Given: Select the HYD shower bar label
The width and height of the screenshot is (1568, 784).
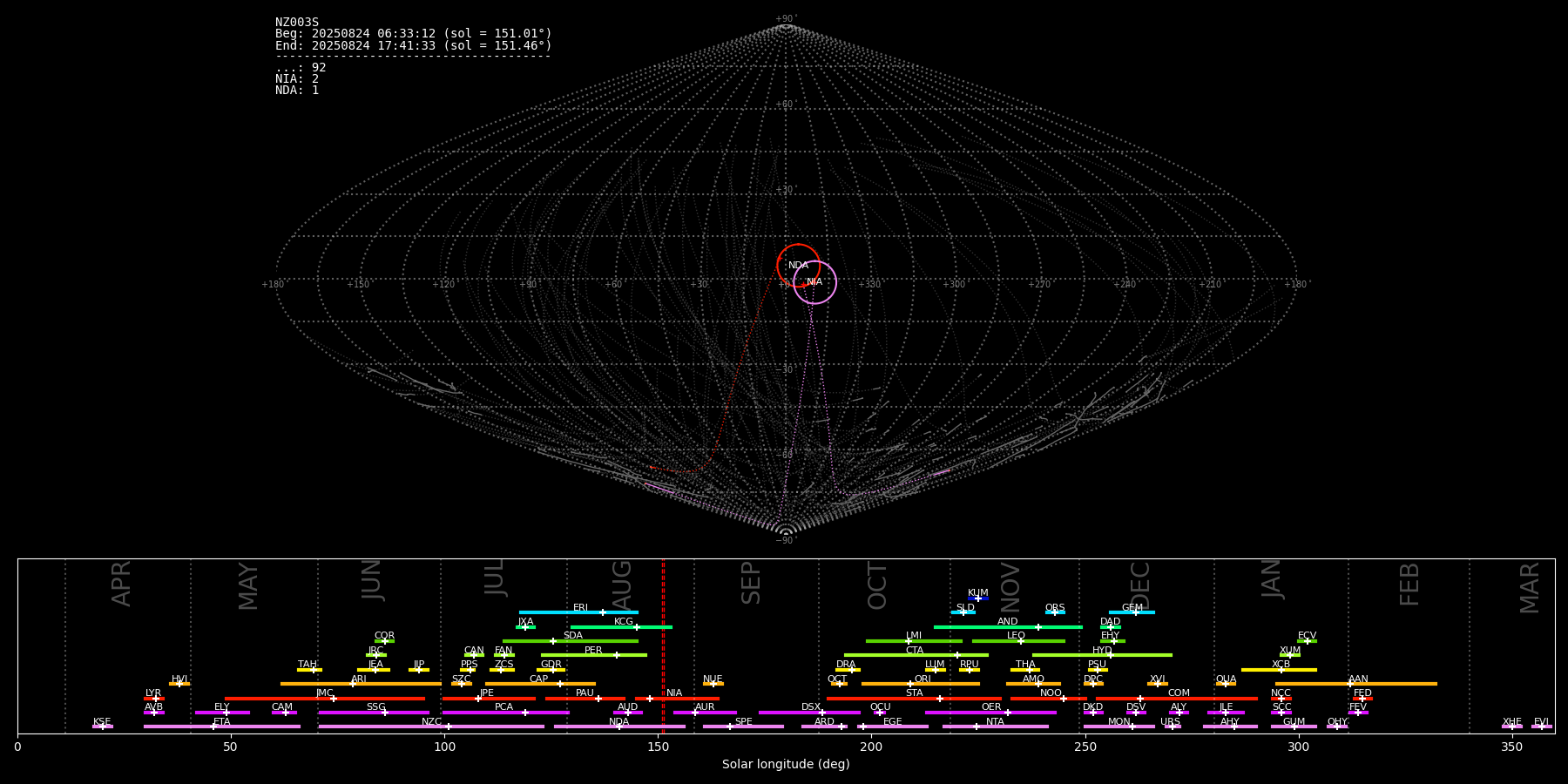Looking at the screenshot, I should pos(1103,651).
